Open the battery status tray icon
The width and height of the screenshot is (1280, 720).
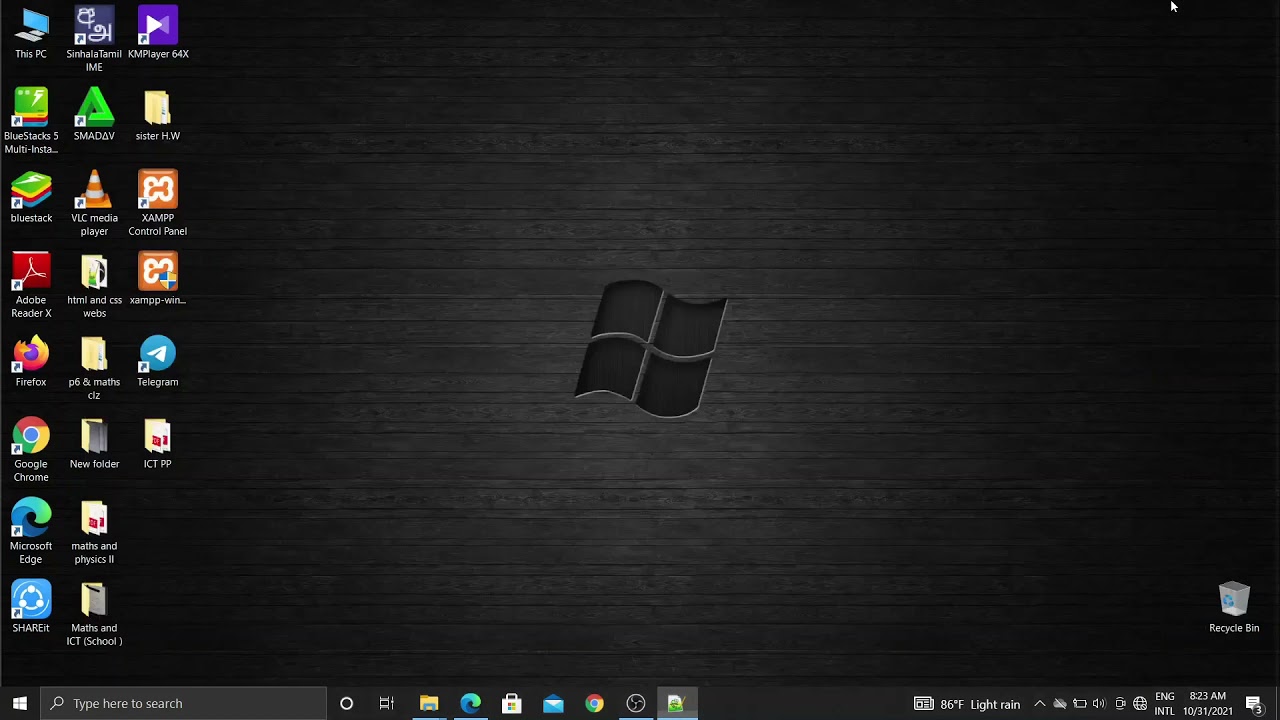coord(1080,704)
